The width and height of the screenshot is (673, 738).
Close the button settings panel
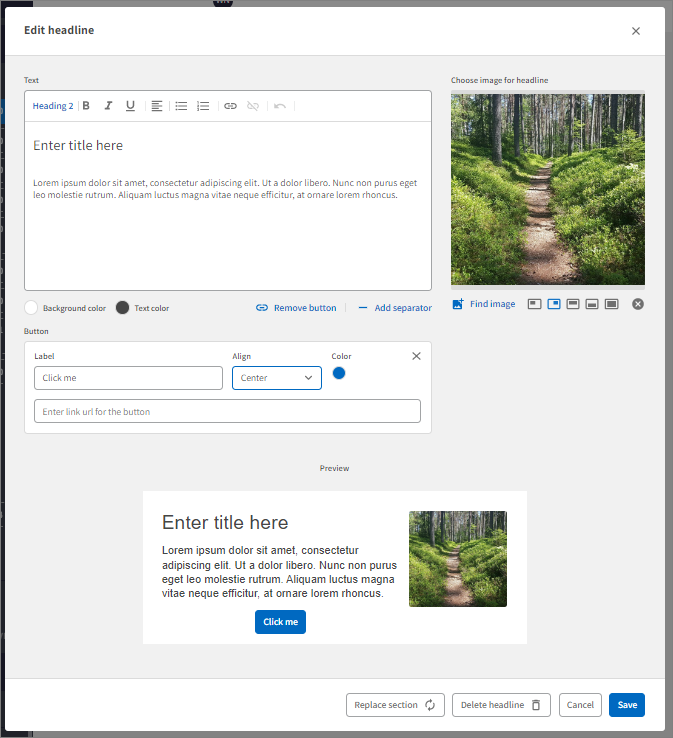[x=417, y=356]
